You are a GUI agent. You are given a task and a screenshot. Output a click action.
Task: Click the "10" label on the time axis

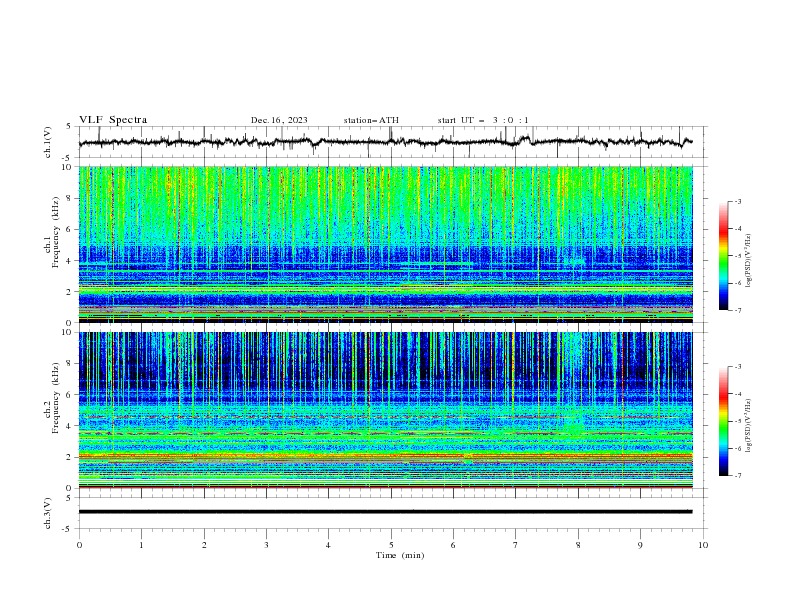703,545
